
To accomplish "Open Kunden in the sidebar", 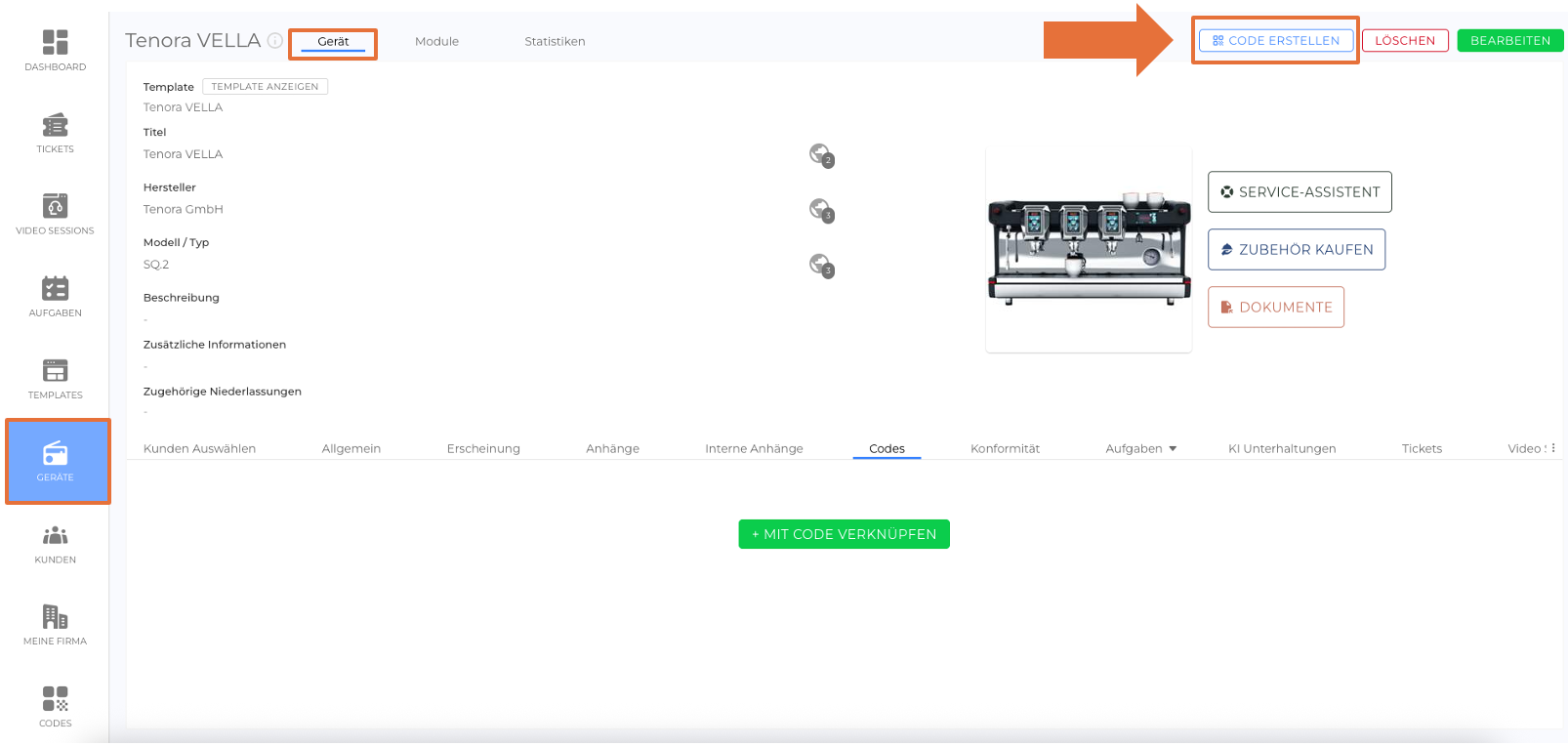I will coord(55,536).
